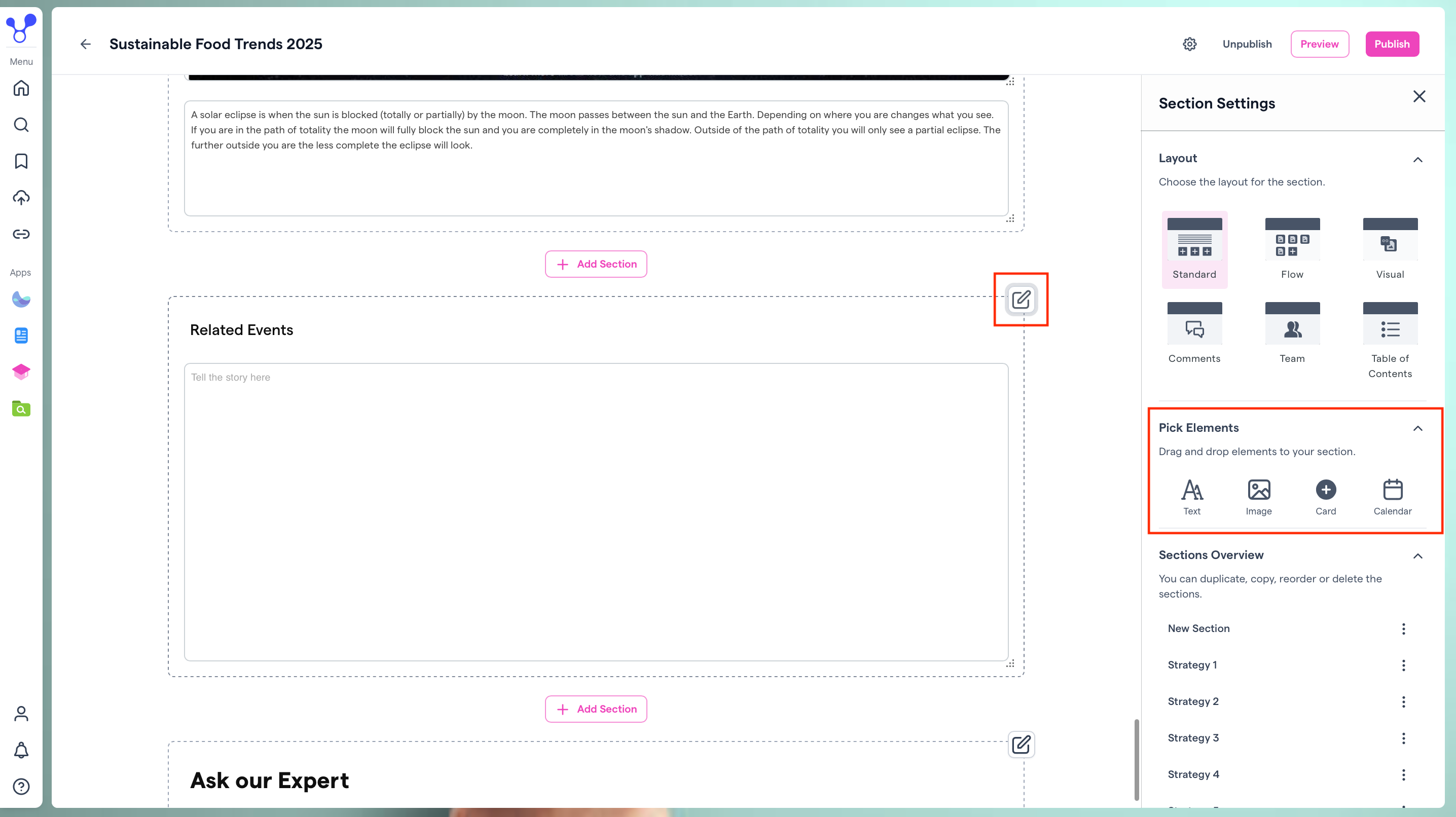Grab the story text box corner handle

[1010, 663]
